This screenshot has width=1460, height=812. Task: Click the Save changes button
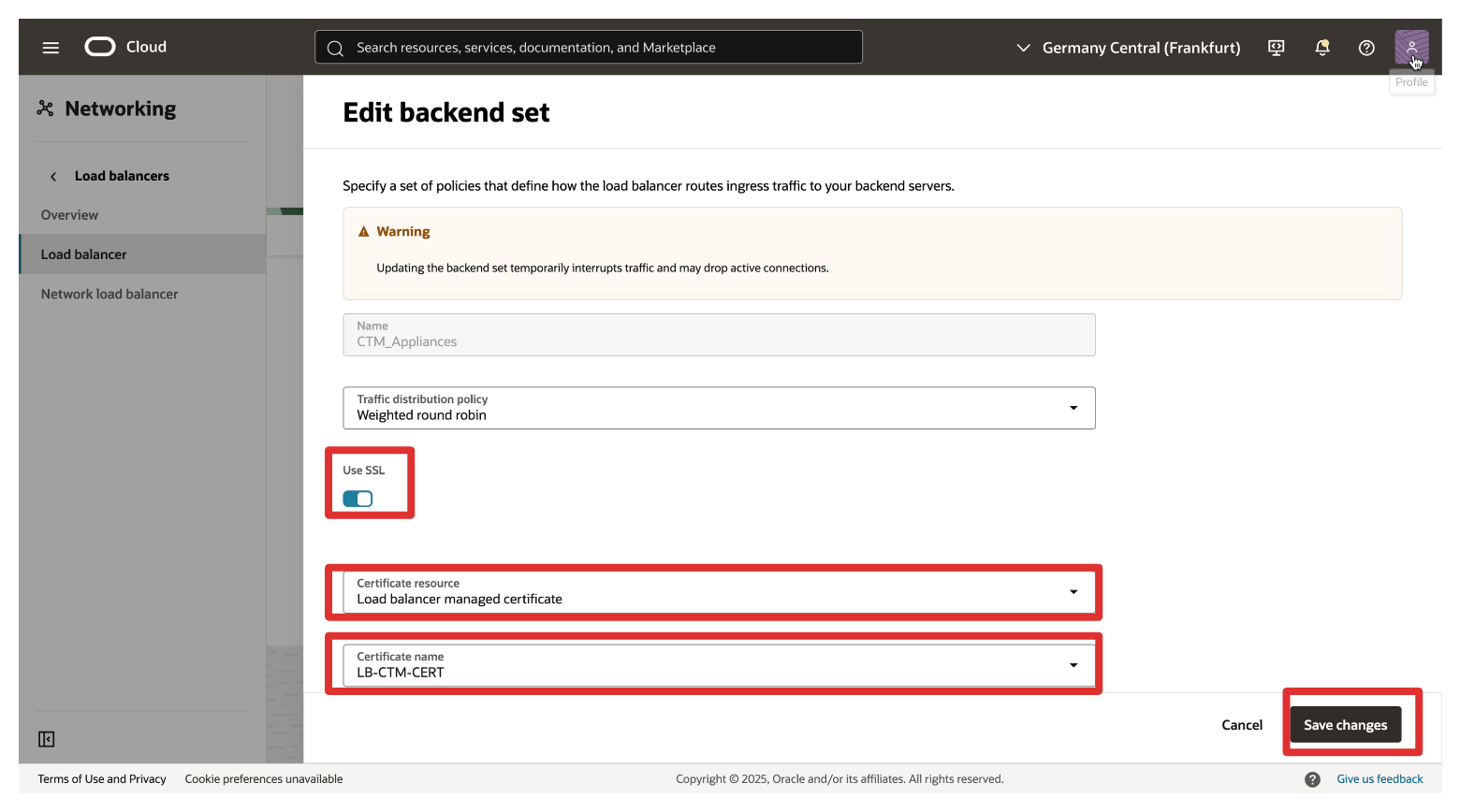pyautogui.click(x=1345, y=725)
